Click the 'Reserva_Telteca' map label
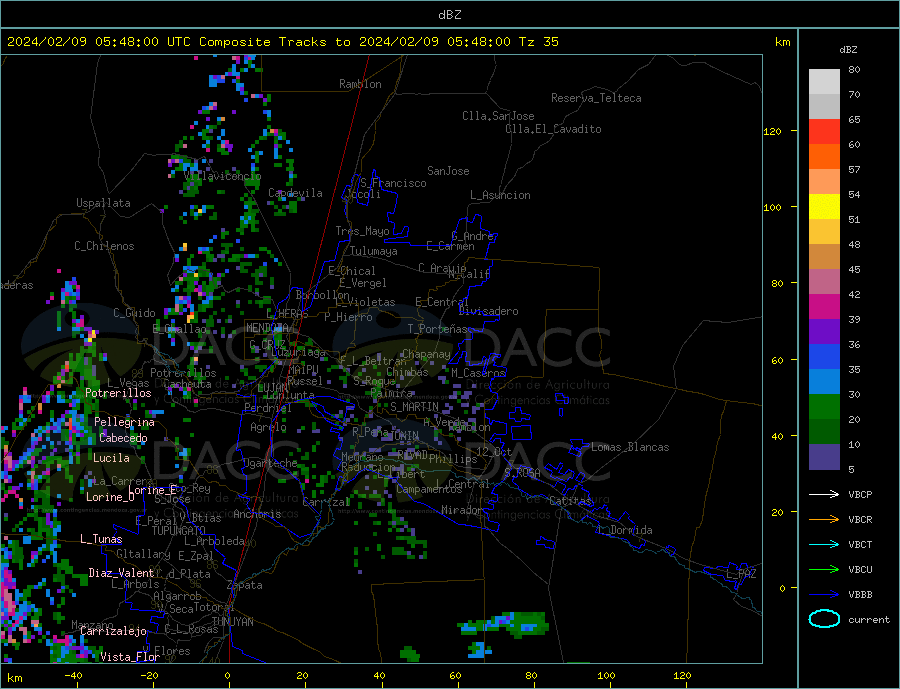This screenshot has width=900, height=689. [596, 98]
